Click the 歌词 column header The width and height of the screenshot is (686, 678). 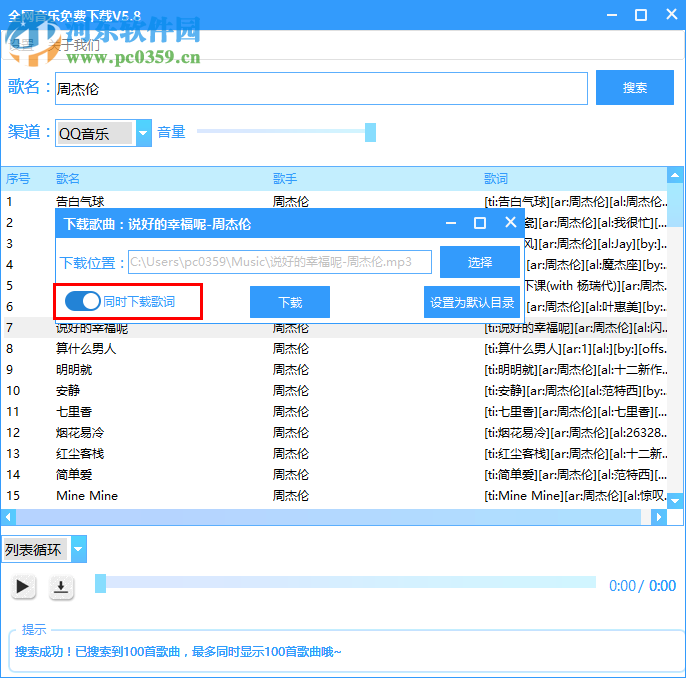[x=496, y=178]
